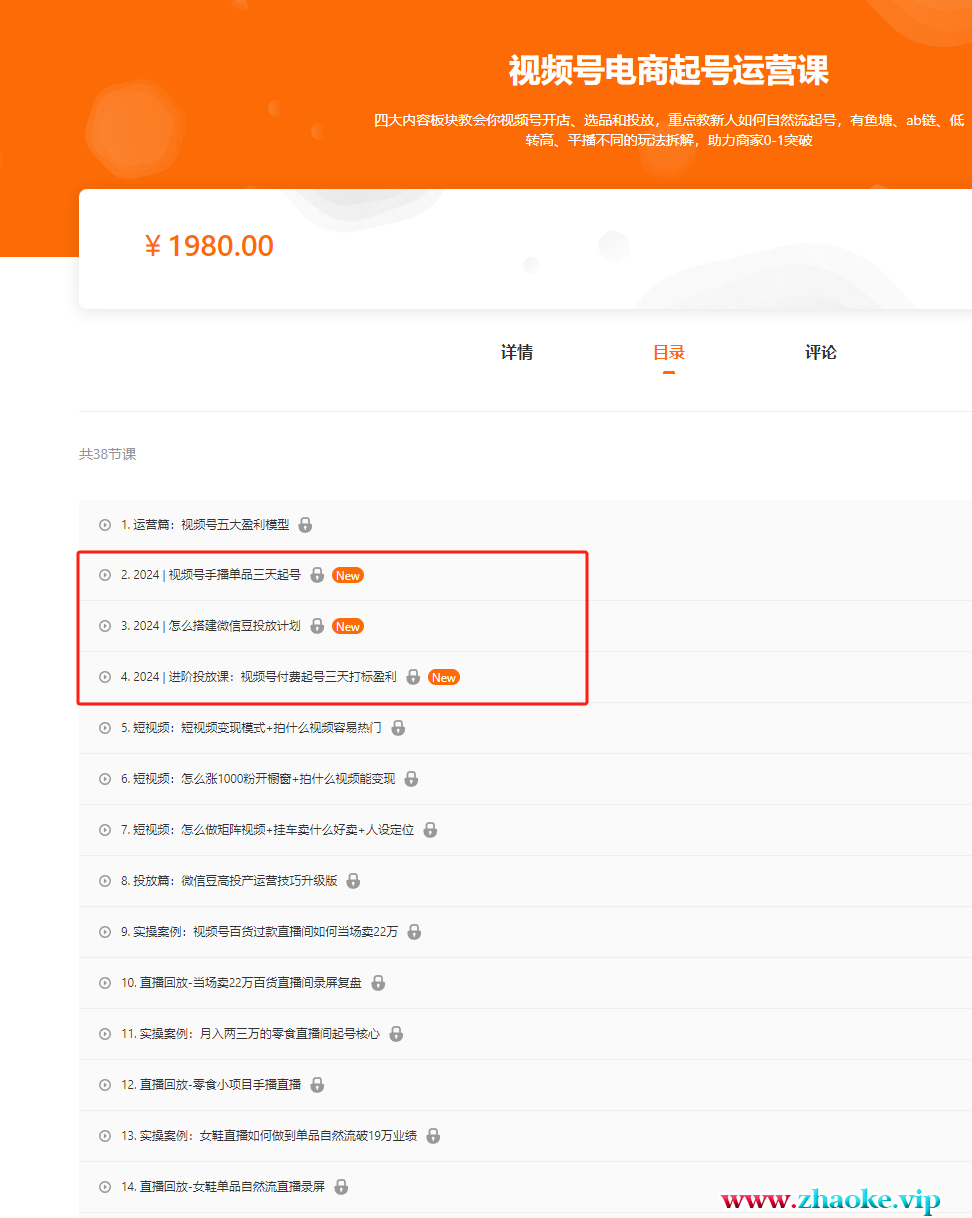Screen dimensions: 972x1218
Task: Click the play icon beside lesson 14
Action: pos(105,1187)
